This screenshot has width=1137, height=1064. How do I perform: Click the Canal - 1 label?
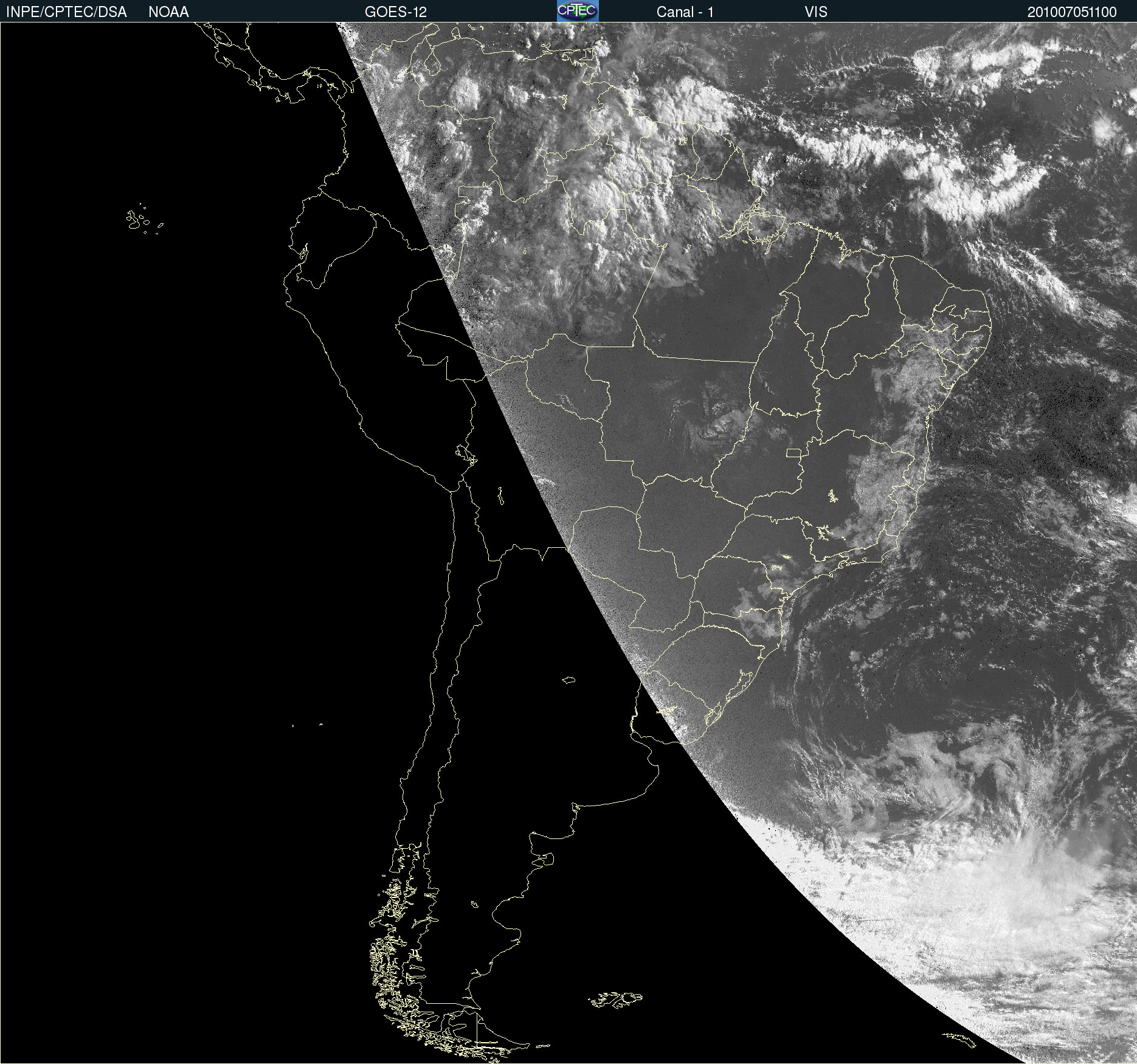685,12
